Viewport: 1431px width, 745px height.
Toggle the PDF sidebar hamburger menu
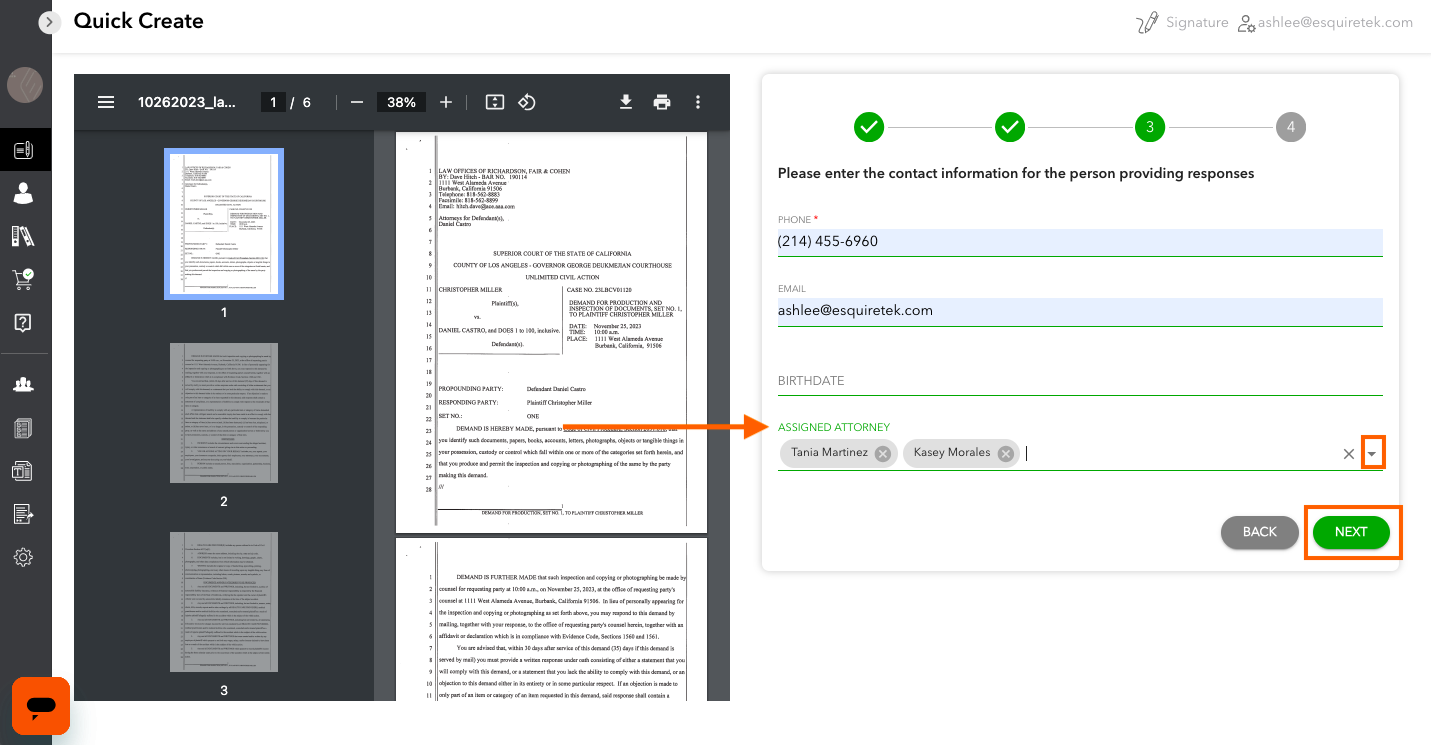[x=105, y=102]
